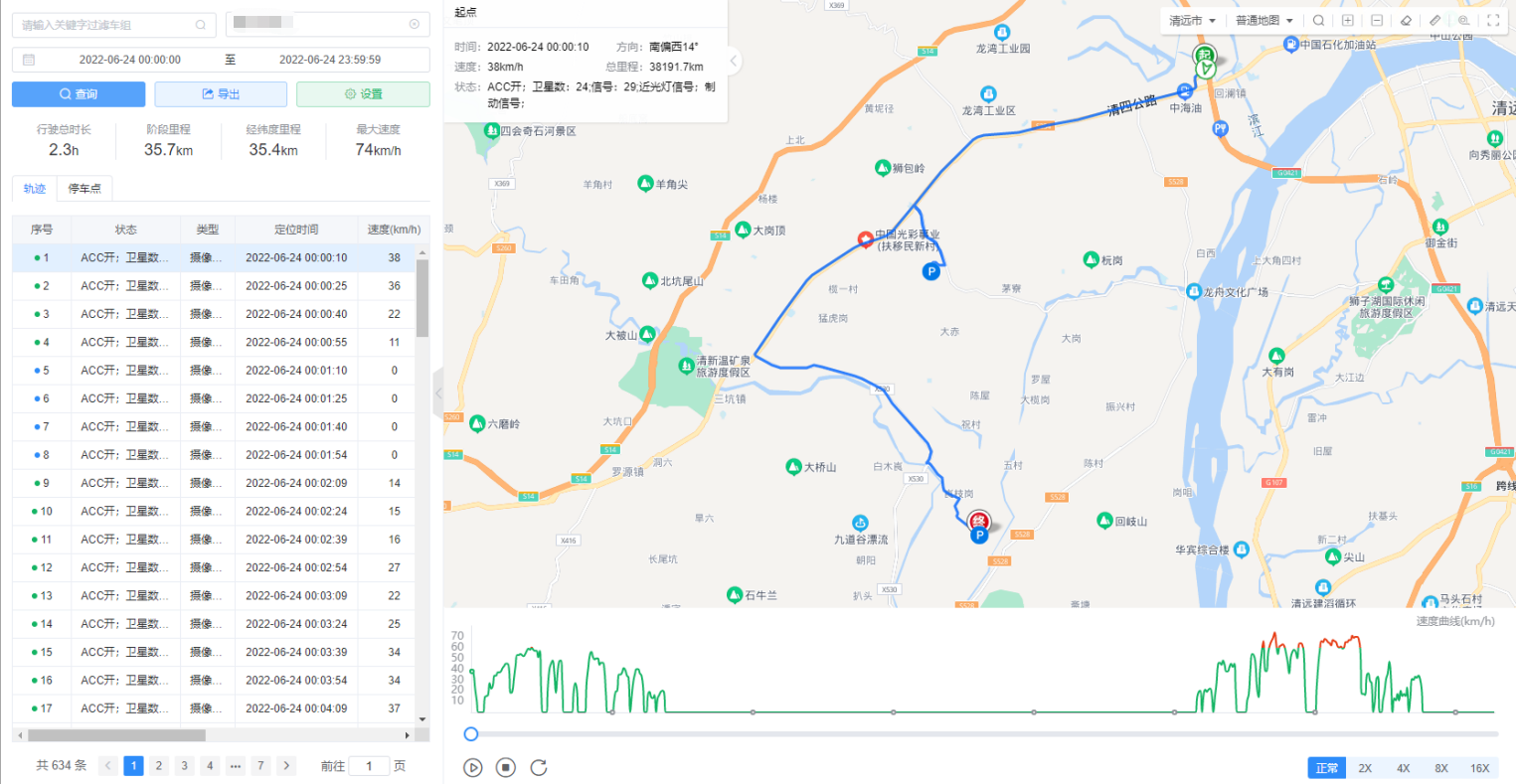
Task: Play the track playback
Action: coord(473,767)
